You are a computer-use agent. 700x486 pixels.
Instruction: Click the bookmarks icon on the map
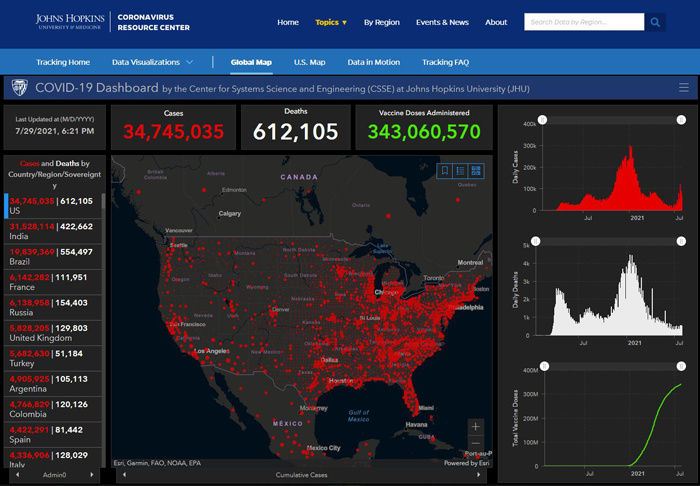(445, 170)
